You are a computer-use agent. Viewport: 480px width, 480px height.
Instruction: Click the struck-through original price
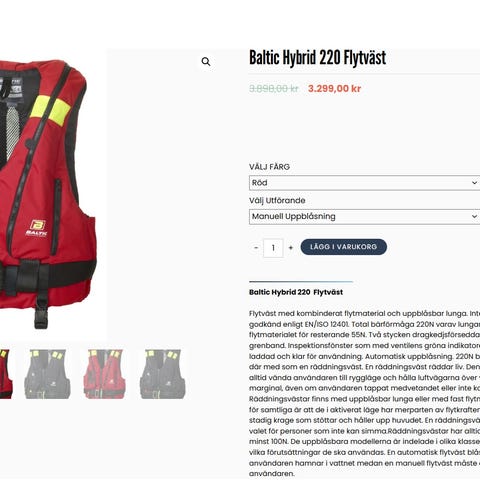point(274,89)
